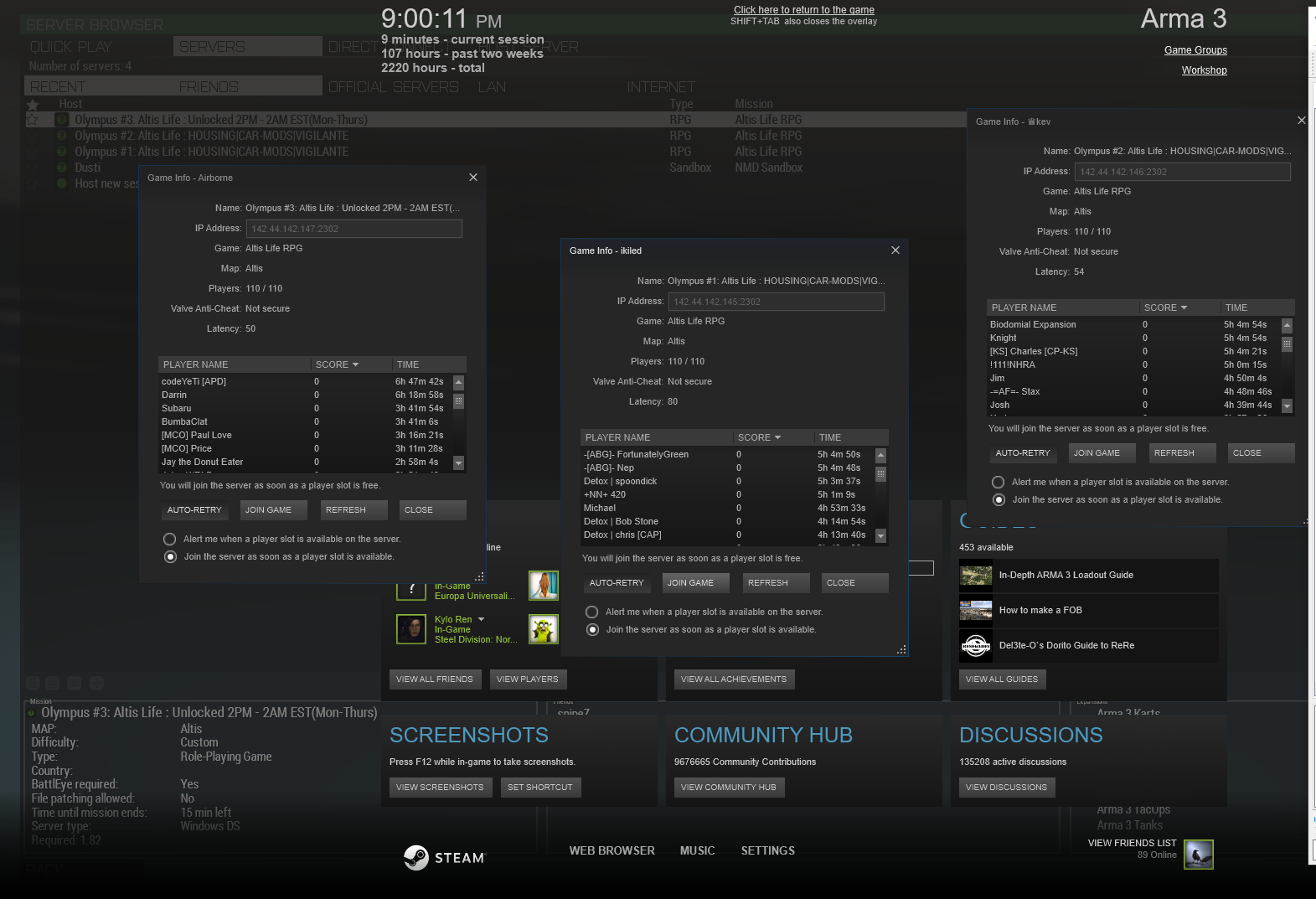This screenshot has height=899, width=1316.
Task: Open the WEB BROWSER overlay tab
Action: 612,850
